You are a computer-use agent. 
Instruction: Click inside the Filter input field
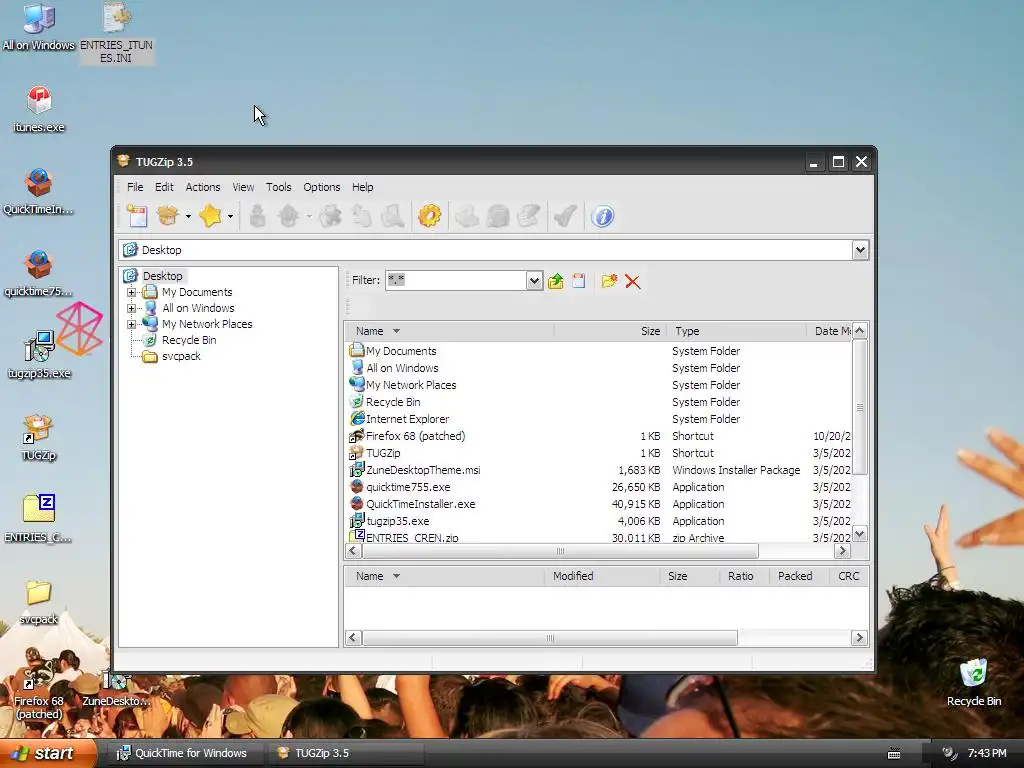point(456,281)
